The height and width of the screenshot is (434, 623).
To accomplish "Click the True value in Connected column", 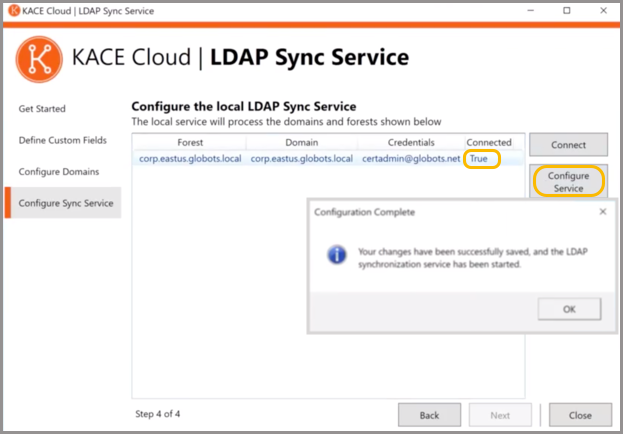I will pos(479,159).
